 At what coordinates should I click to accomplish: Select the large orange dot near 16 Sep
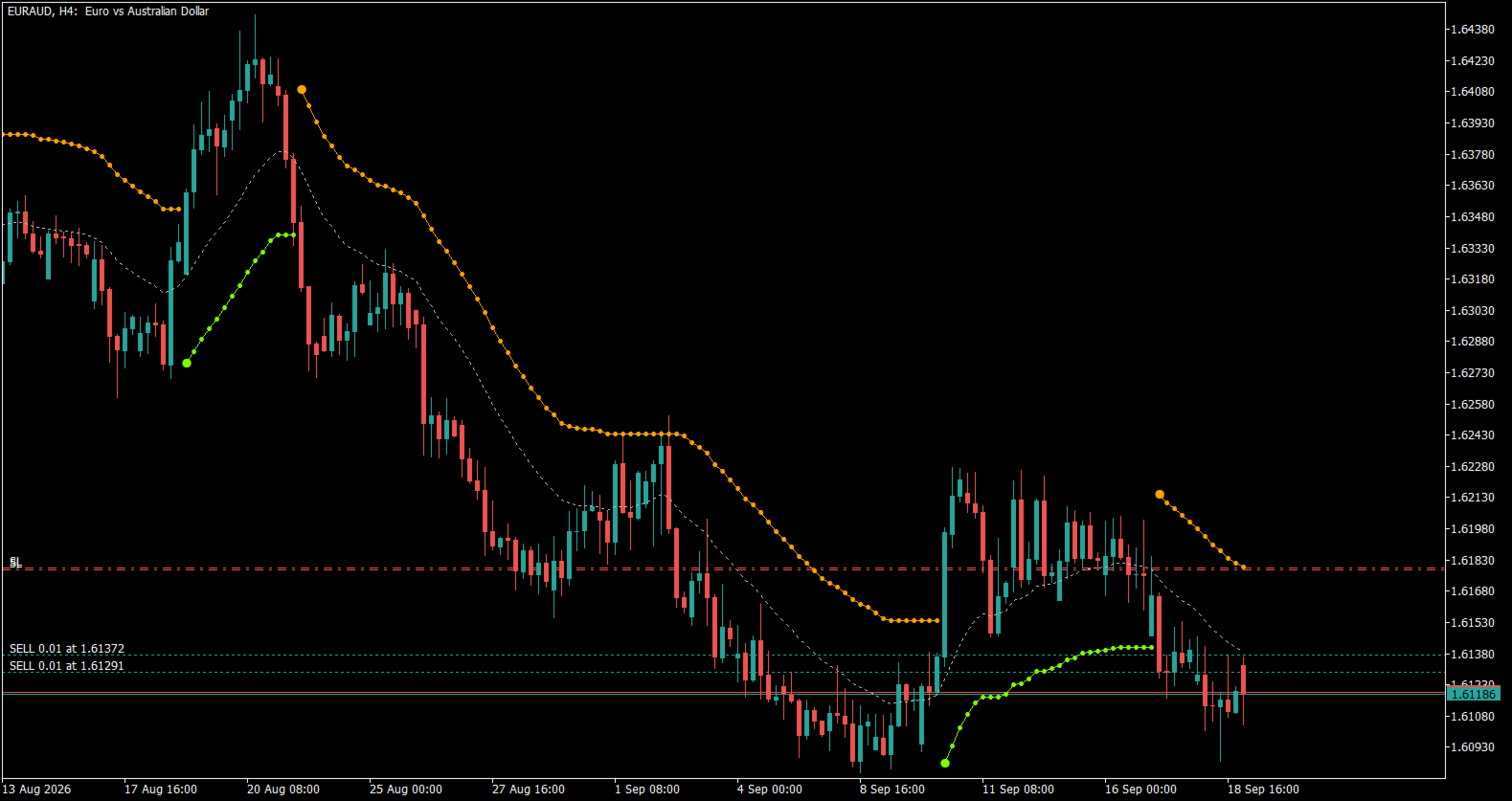(1160, 495)
